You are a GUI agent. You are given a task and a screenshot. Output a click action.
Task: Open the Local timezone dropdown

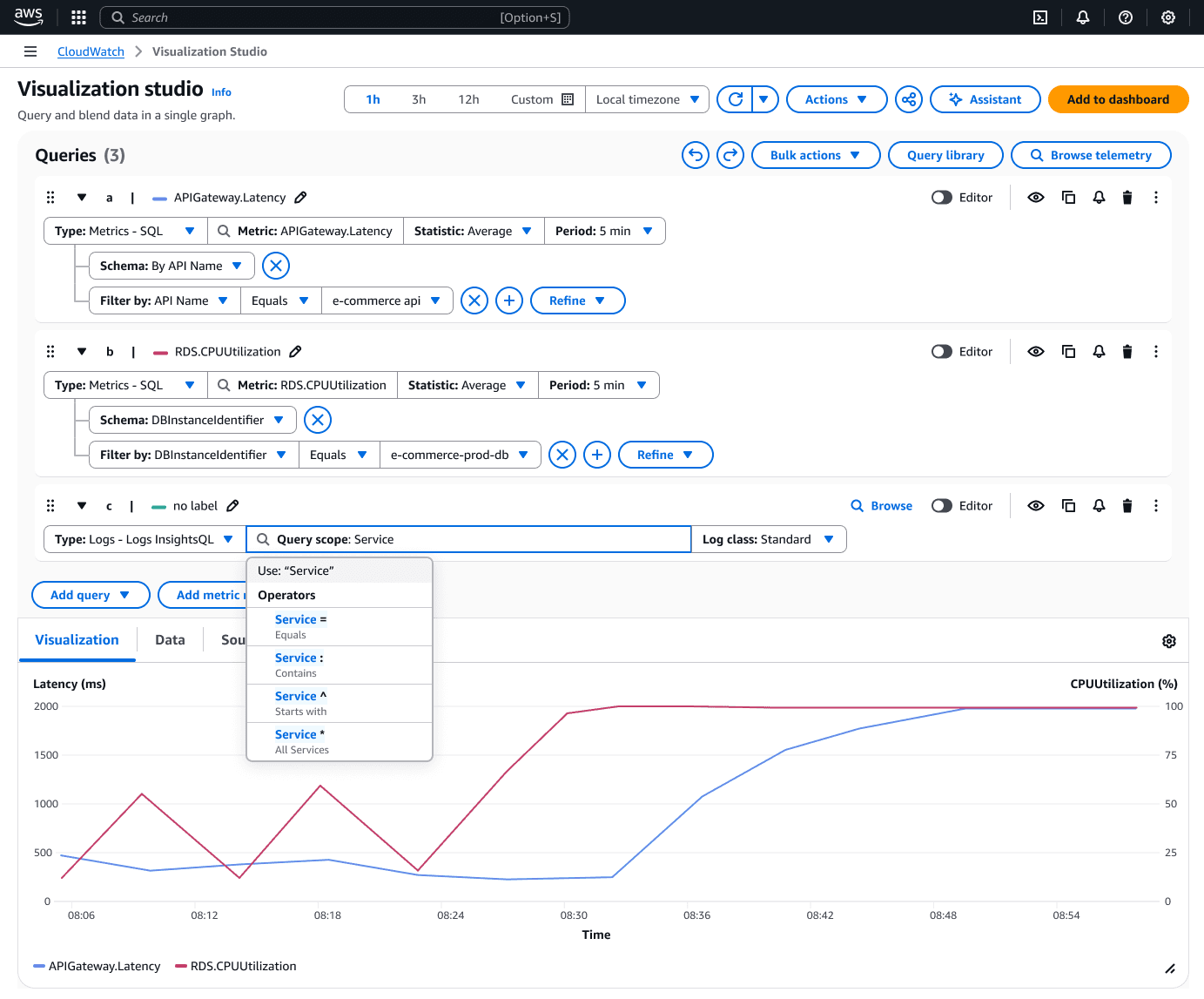(x=648, y=99)
